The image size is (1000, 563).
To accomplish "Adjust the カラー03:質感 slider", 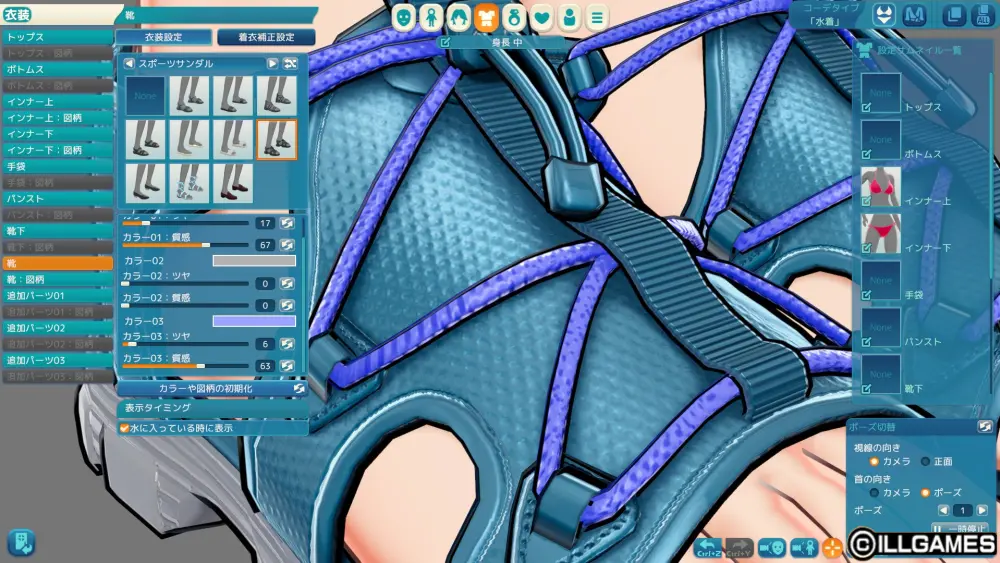I will tap(186, 366).
